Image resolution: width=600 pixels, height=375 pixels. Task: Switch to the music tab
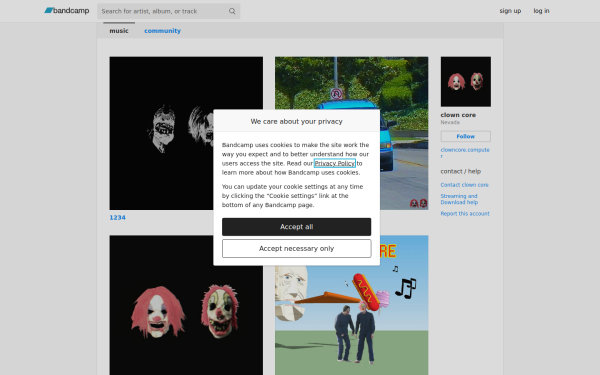tap(119, 31)
